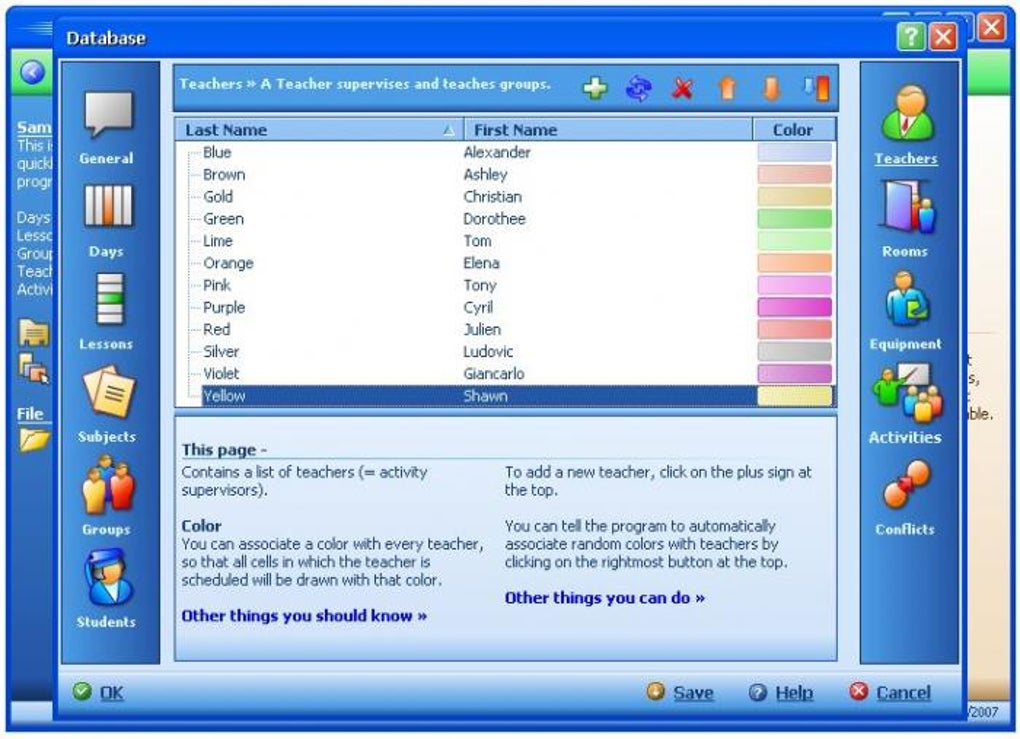Click the color swatch for Purple
Image resolution: width=1020 pixels, height=739 pixels.
(x=794, y=307)
